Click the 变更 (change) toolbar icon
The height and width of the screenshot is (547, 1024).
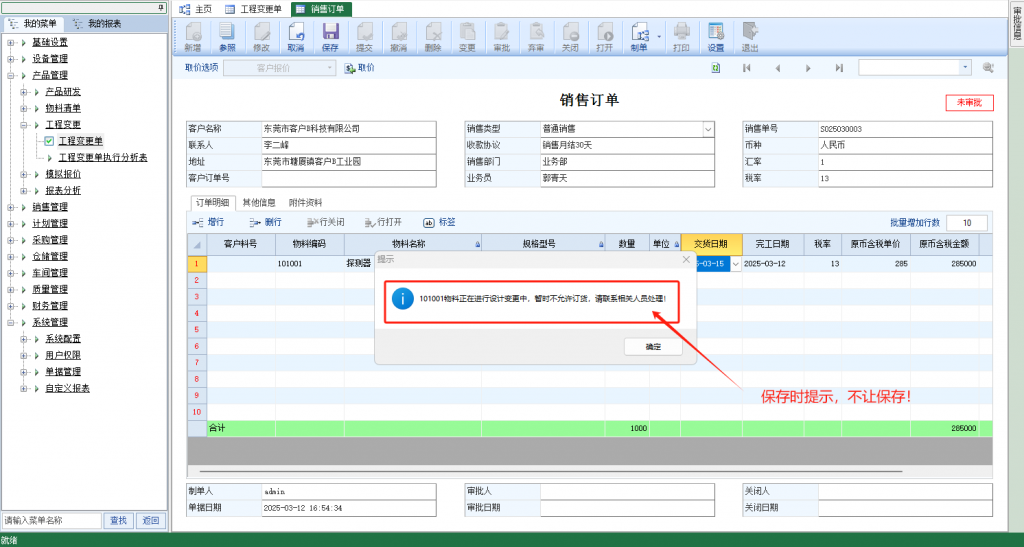[467, 37]
